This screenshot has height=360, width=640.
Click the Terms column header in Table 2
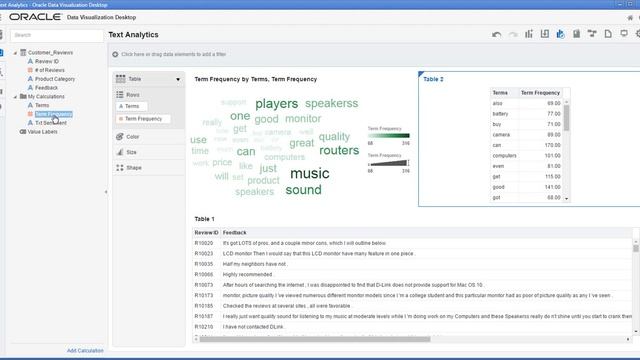click(504, 93)
